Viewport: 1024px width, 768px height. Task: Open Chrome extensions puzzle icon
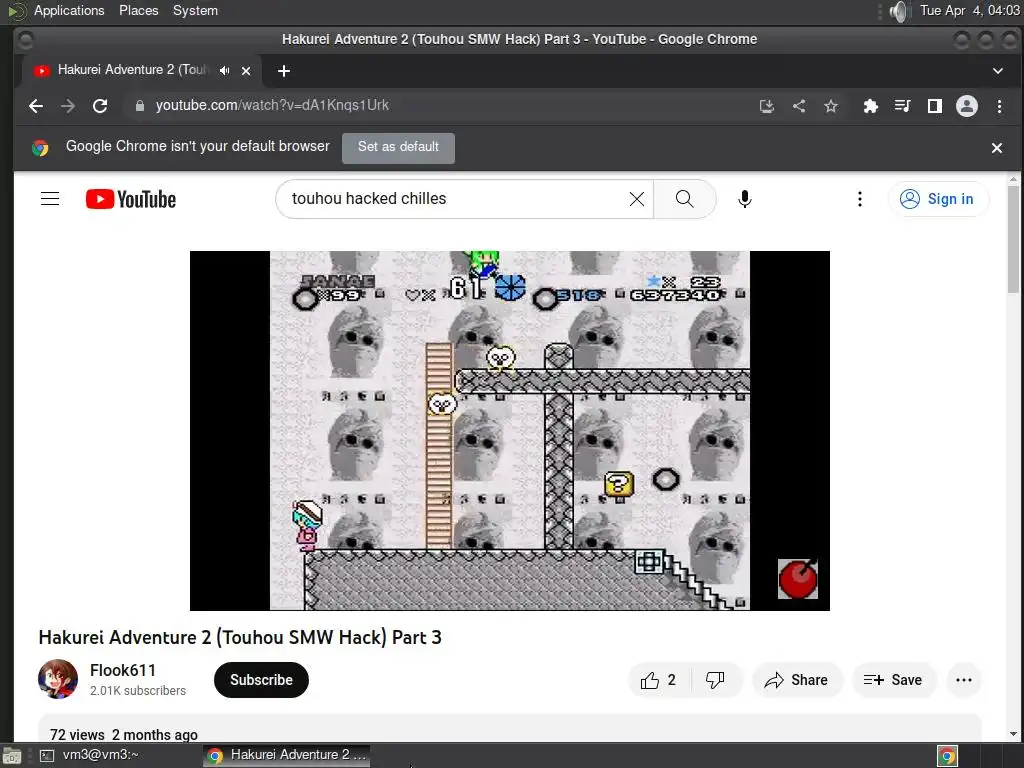pyautogui.click(x=871, y=106)
